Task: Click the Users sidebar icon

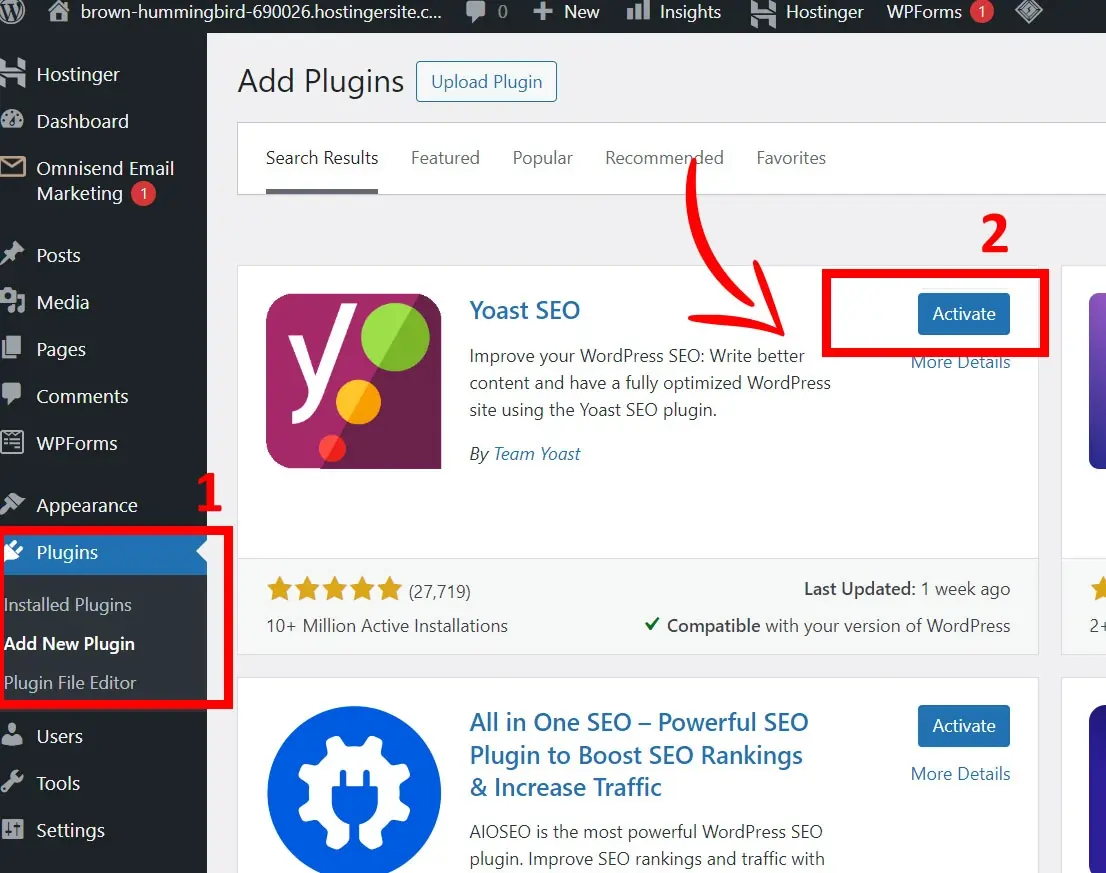Action: [x=12, y=736]
